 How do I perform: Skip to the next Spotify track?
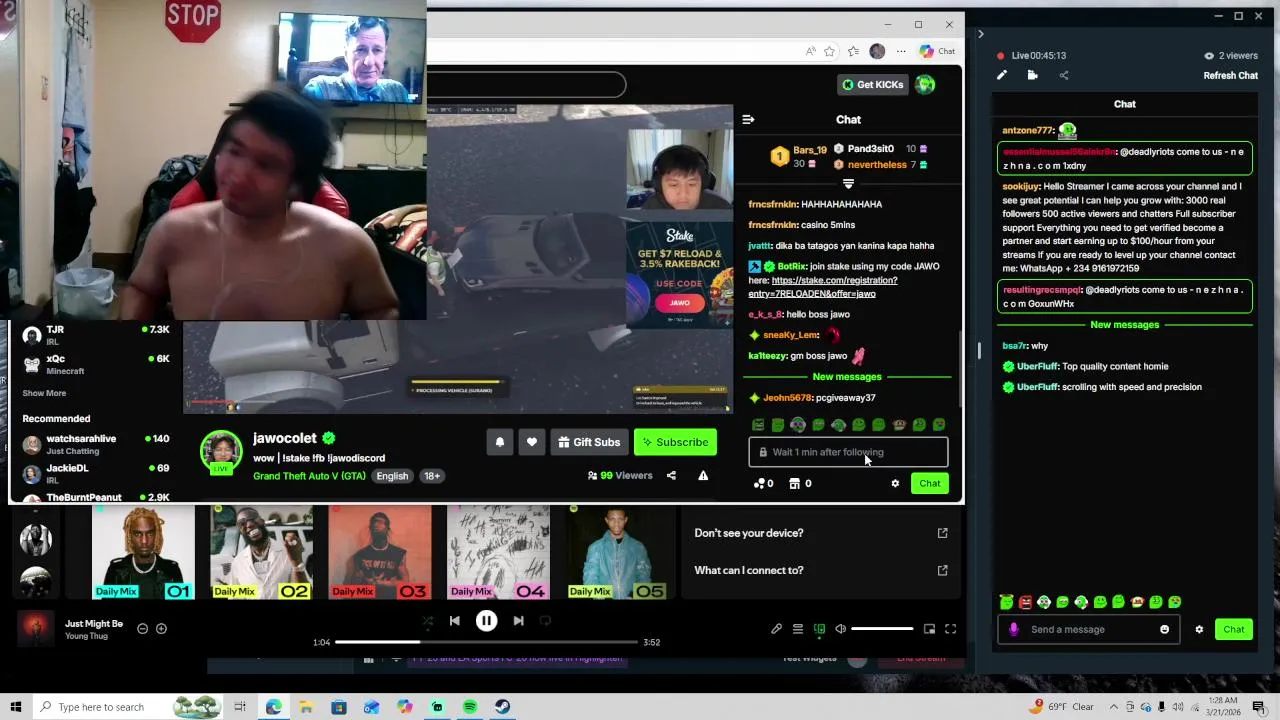tap(518, 621)
